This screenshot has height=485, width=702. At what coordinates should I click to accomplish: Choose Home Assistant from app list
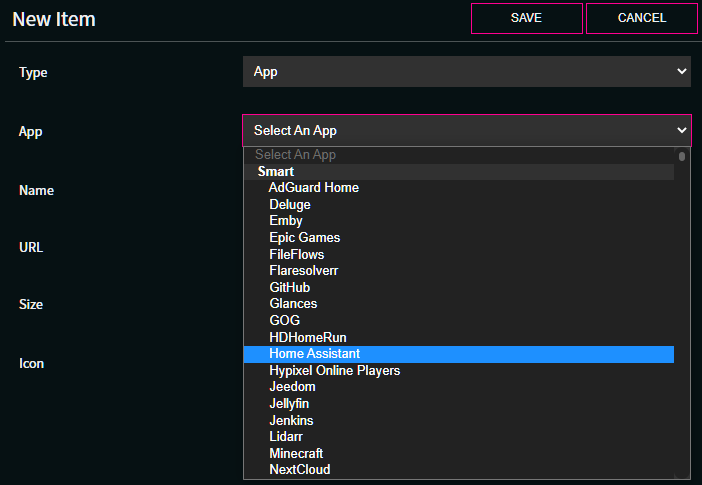458,354
